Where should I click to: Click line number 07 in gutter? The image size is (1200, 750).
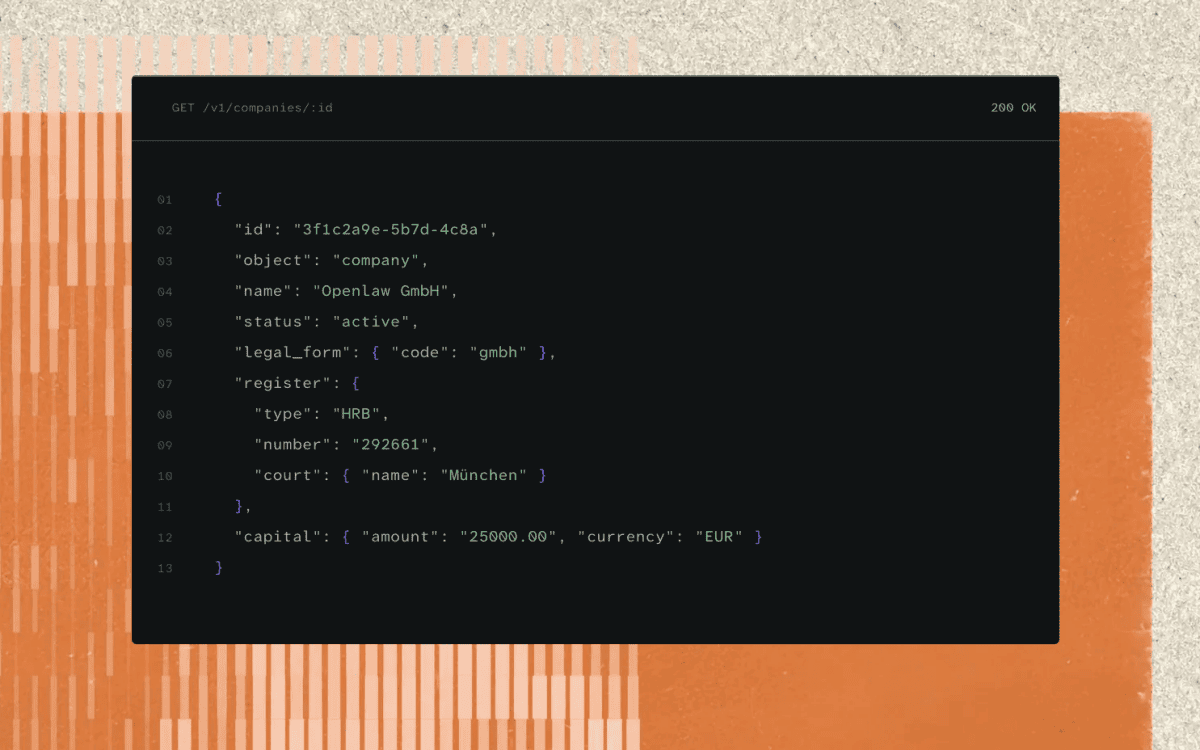[x=165, y=385]
